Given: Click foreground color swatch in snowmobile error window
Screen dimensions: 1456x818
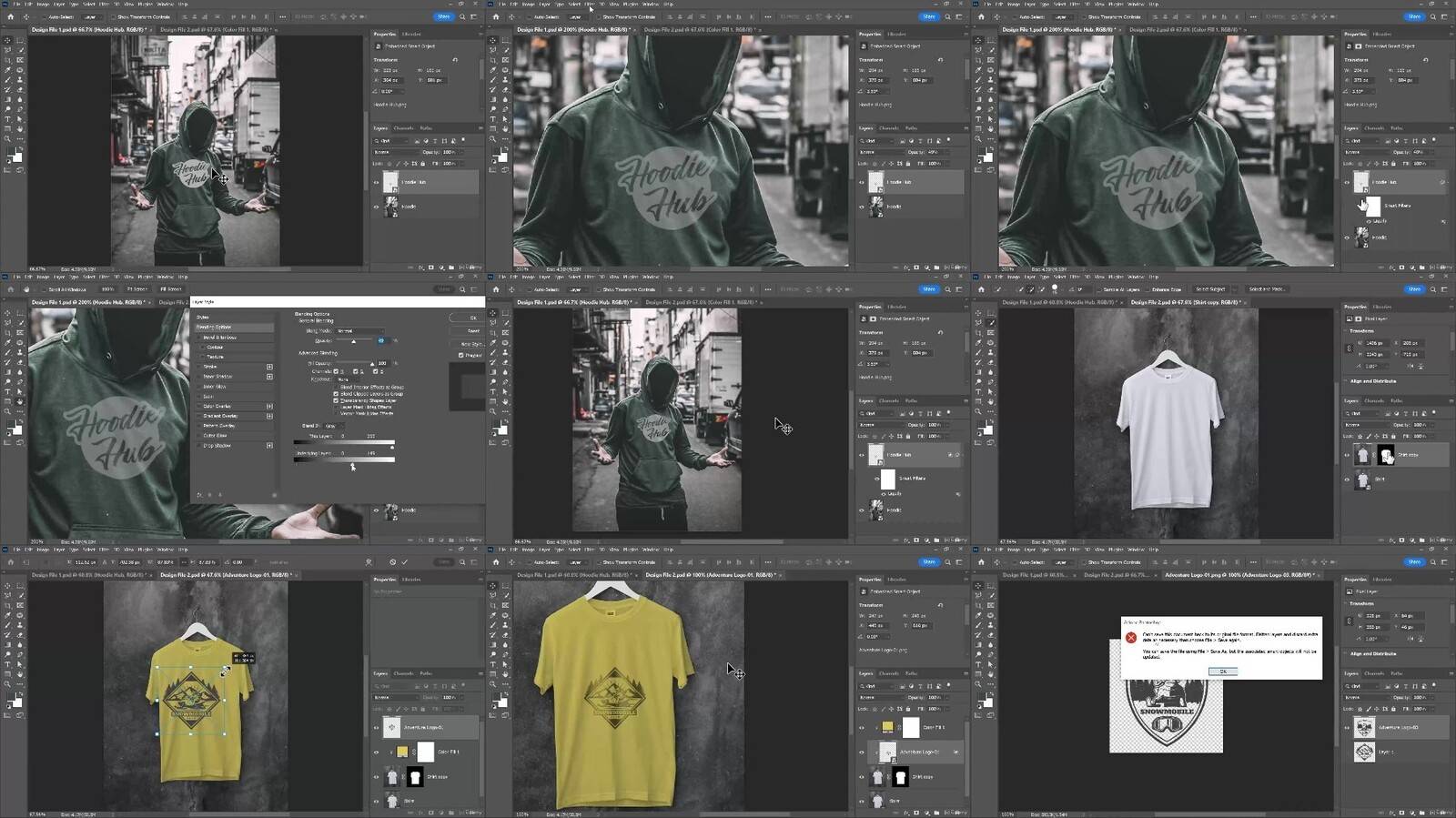Looking at the screenshot, I should (981, 696).
